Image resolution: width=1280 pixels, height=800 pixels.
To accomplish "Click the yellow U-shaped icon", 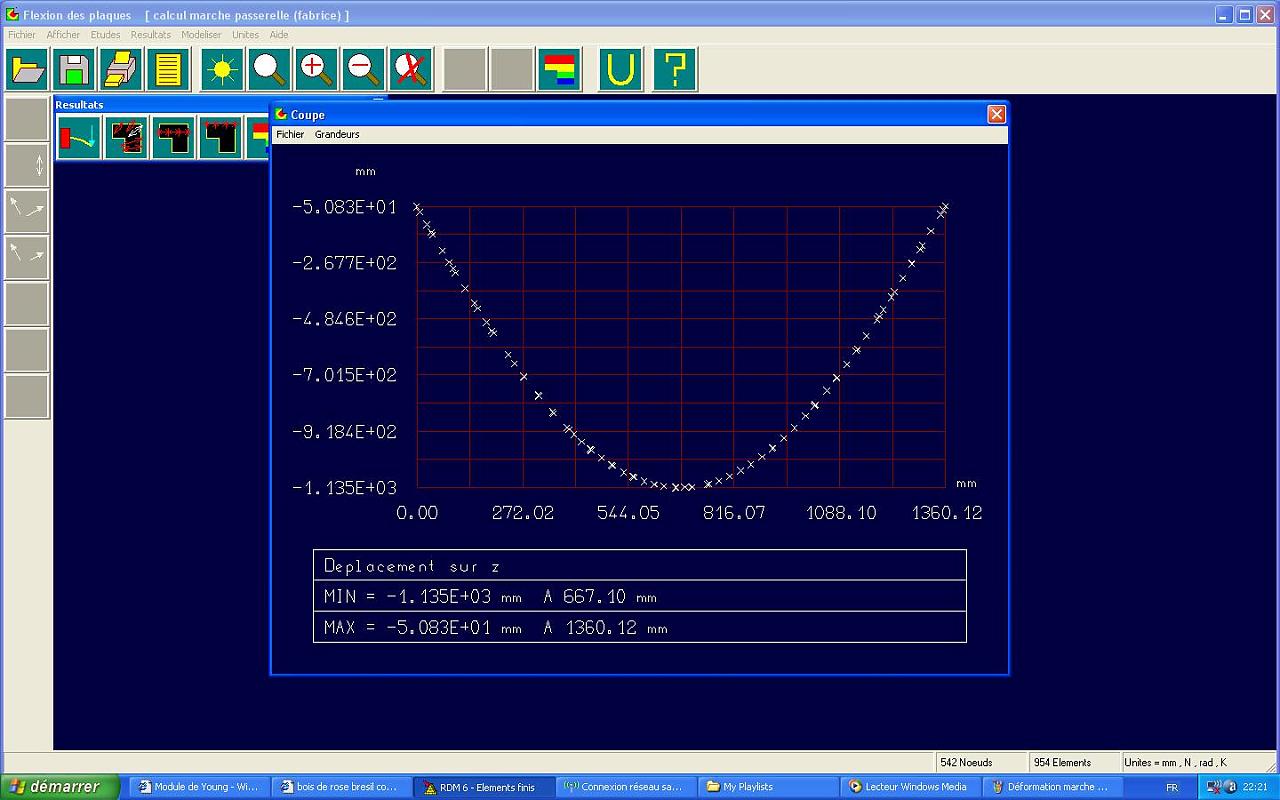I will pos(621,70).
